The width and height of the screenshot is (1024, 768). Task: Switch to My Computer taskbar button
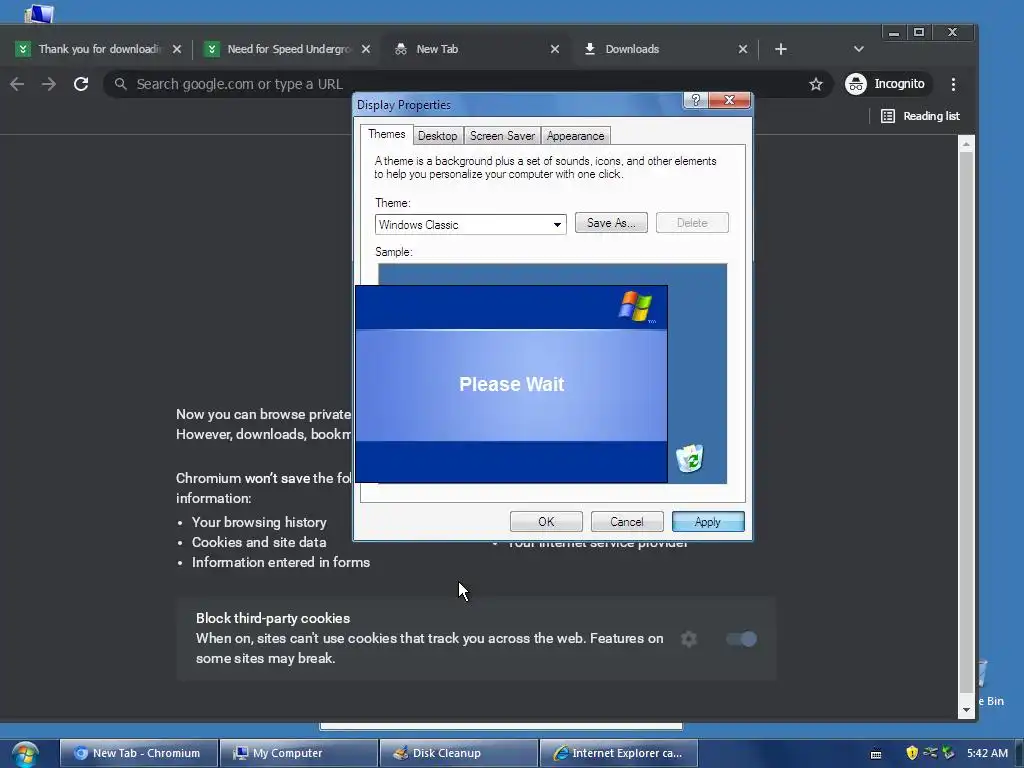click(298, 753)
